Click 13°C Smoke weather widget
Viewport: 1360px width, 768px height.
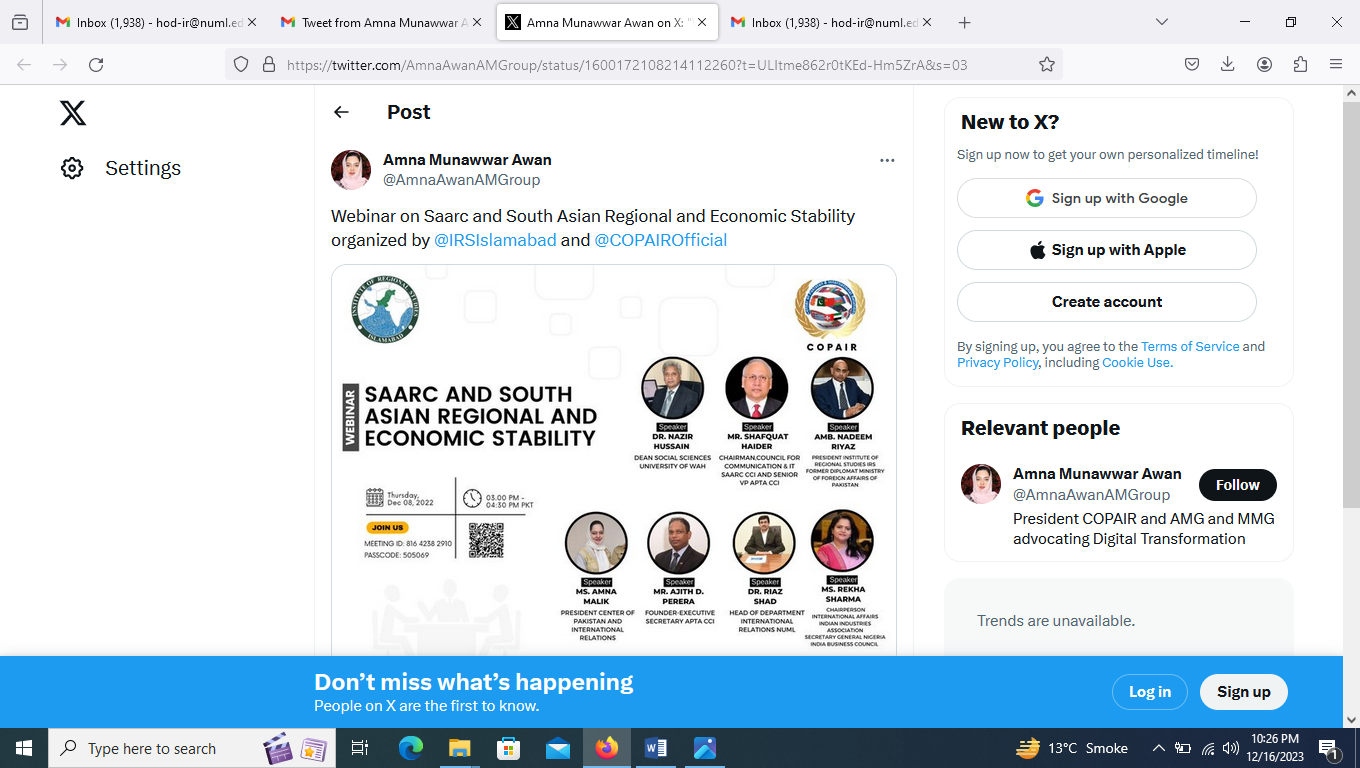1072,748
